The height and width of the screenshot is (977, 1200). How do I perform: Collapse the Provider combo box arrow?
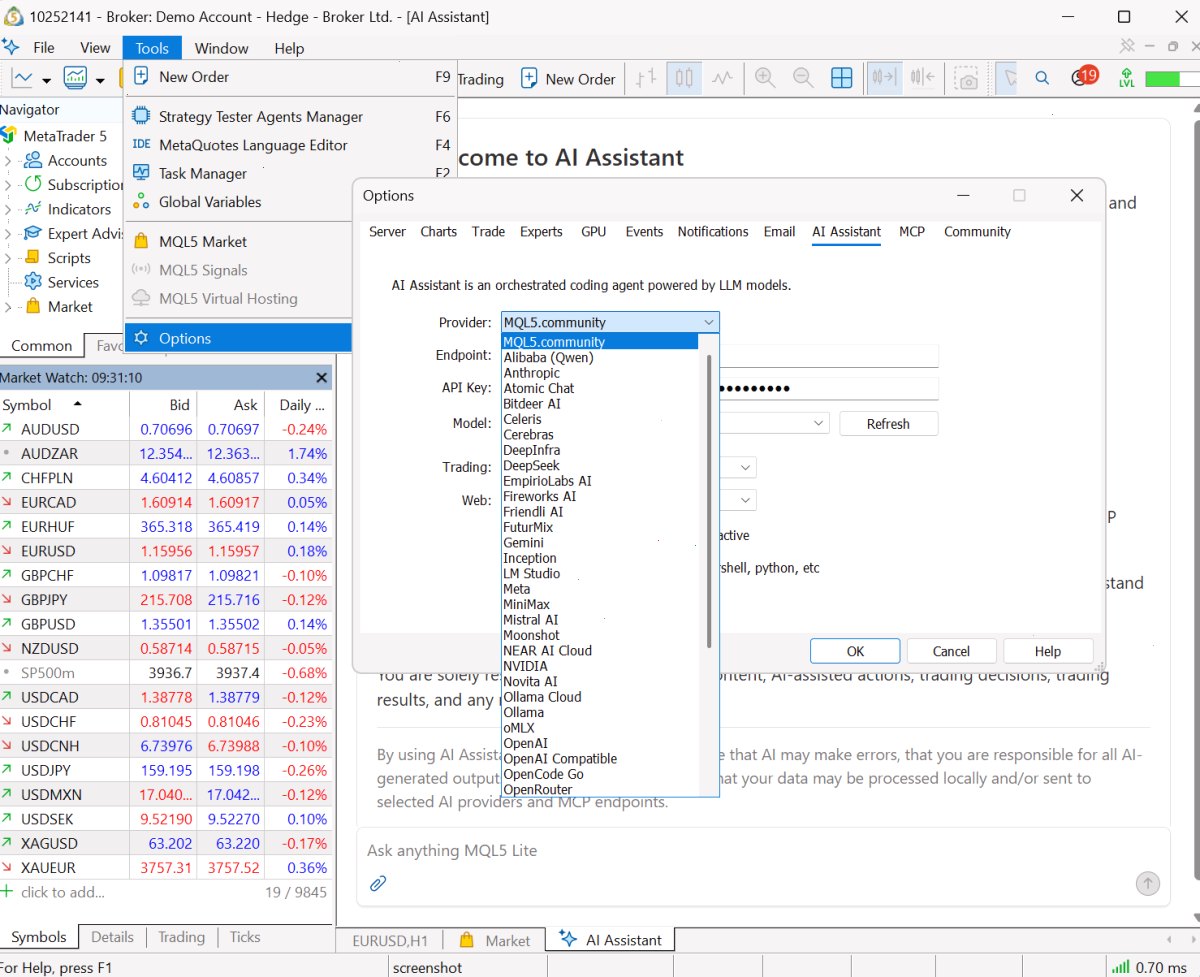pyautogui.click(x=709, y=322)
